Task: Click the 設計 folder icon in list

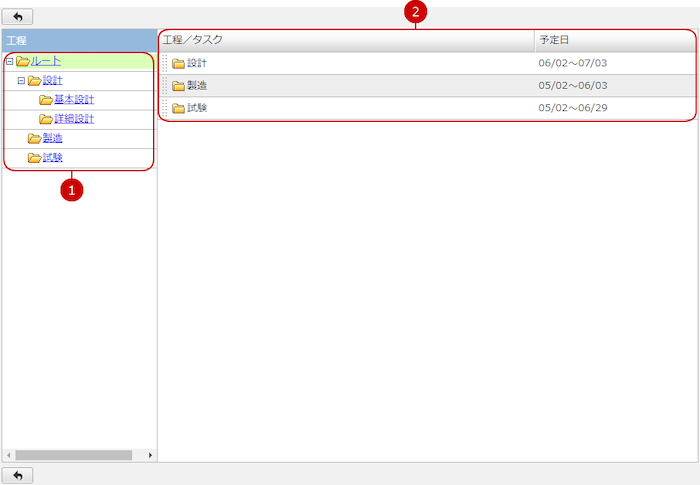Action: [179, 64]
